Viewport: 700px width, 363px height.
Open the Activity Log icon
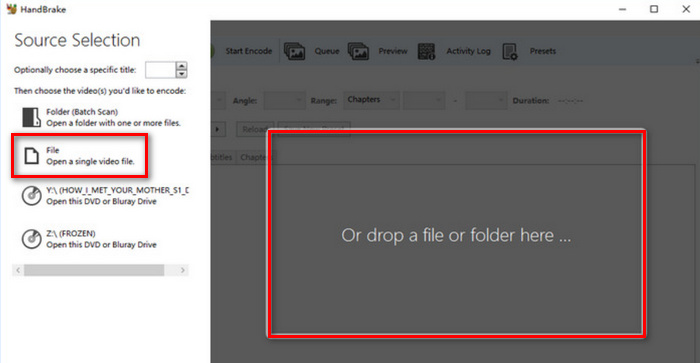pos(426,51)
